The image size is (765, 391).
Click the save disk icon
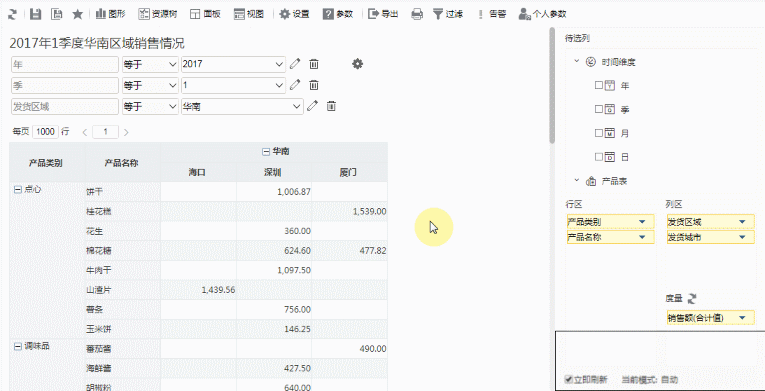(x=35, y=14)
